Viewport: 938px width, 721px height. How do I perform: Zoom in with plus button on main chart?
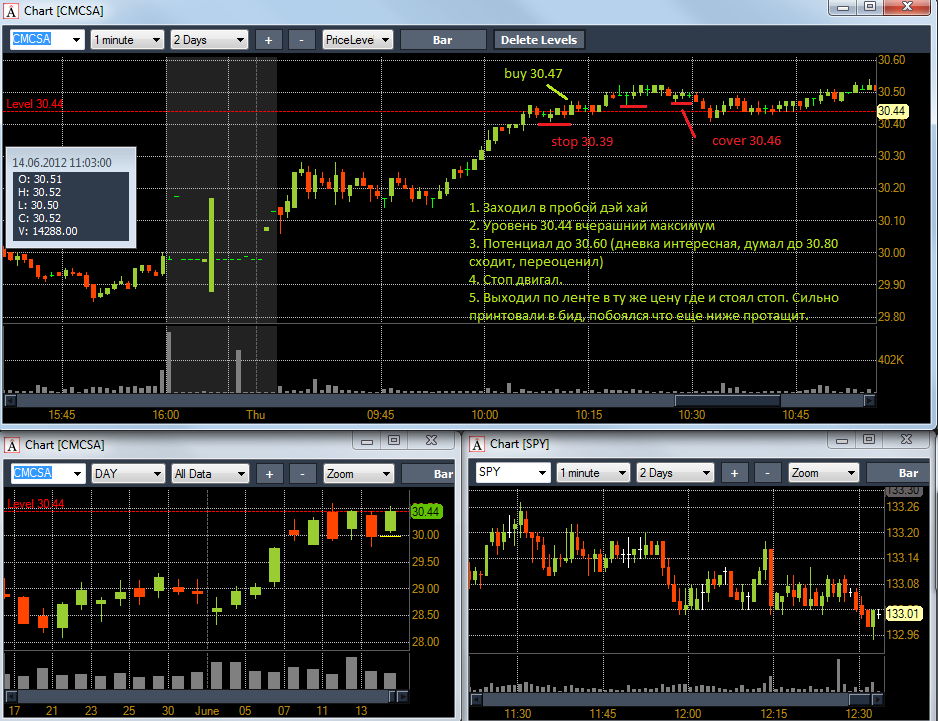(x=269, y=40)
